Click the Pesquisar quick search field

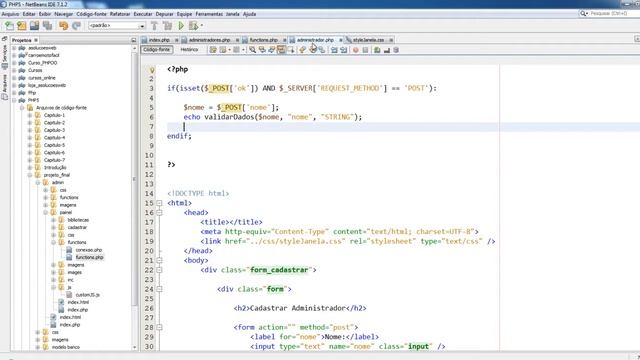tap(612, 13)
